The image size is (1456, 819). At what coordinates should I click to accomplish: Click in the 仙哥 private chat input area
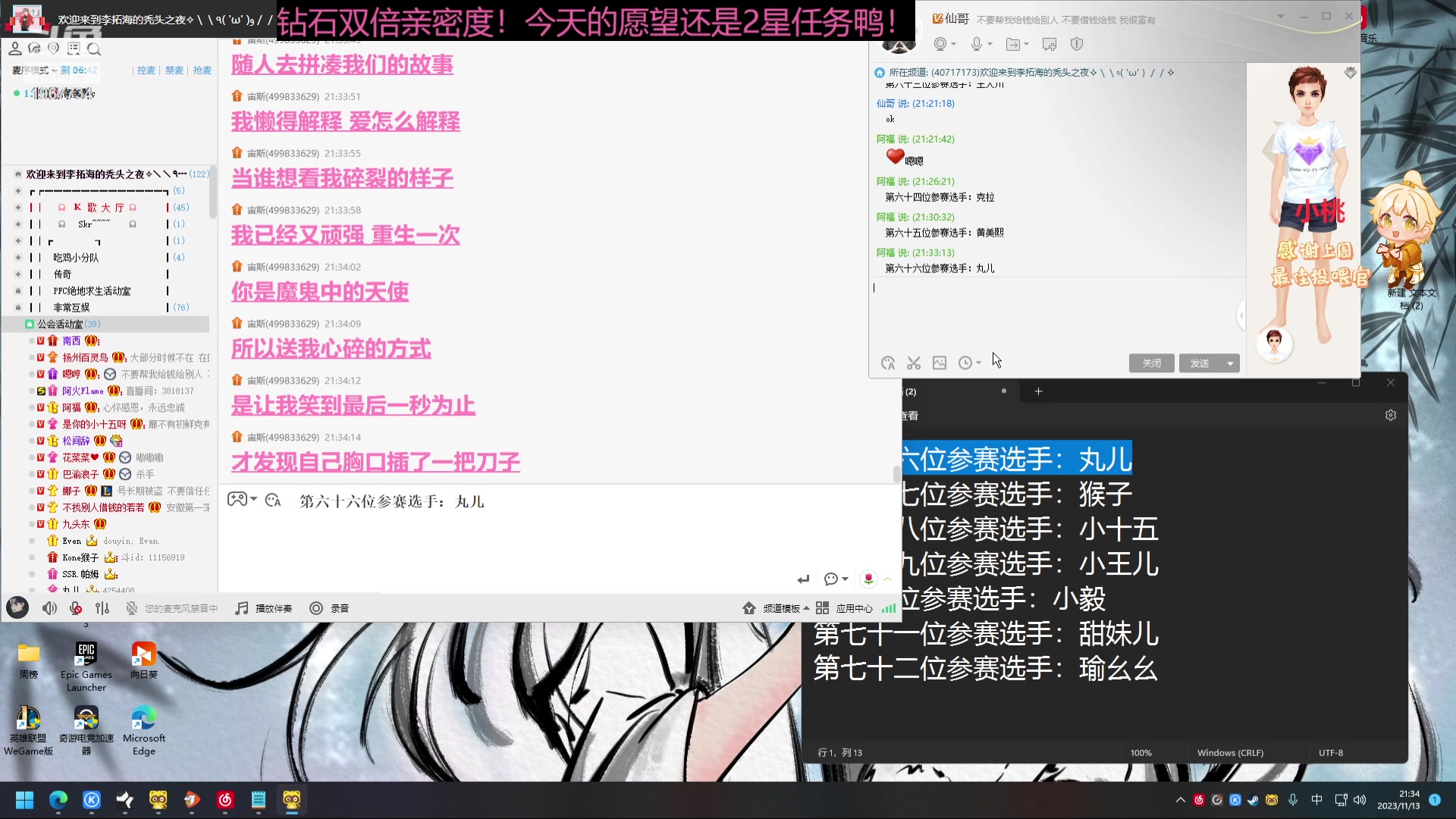coord(1054,315)
